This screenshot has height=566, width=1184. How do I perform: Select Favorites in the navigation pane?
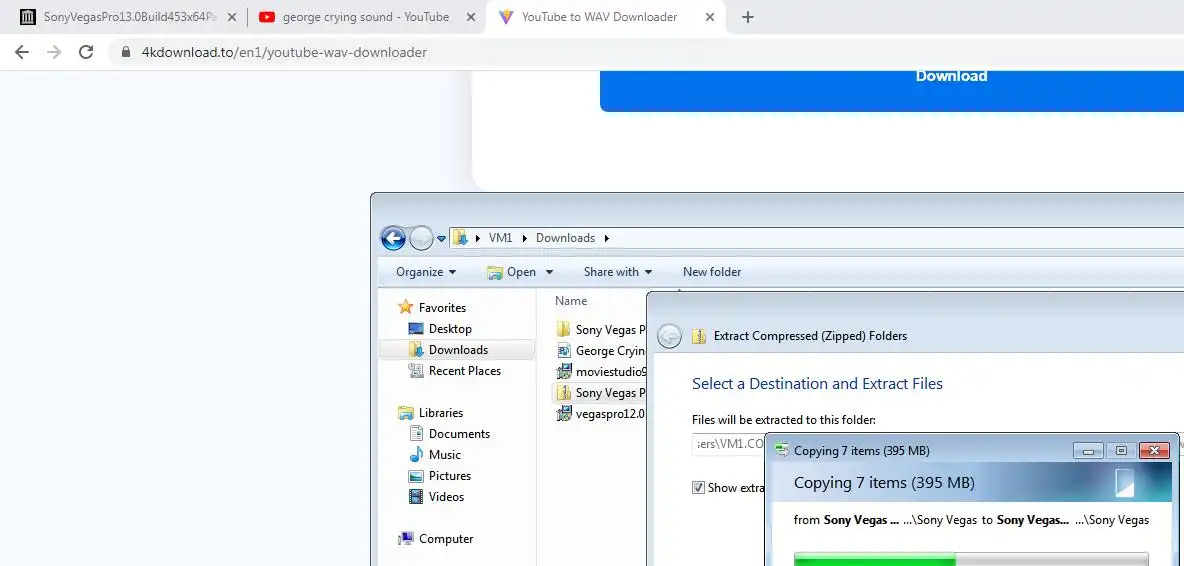[442, 308]
